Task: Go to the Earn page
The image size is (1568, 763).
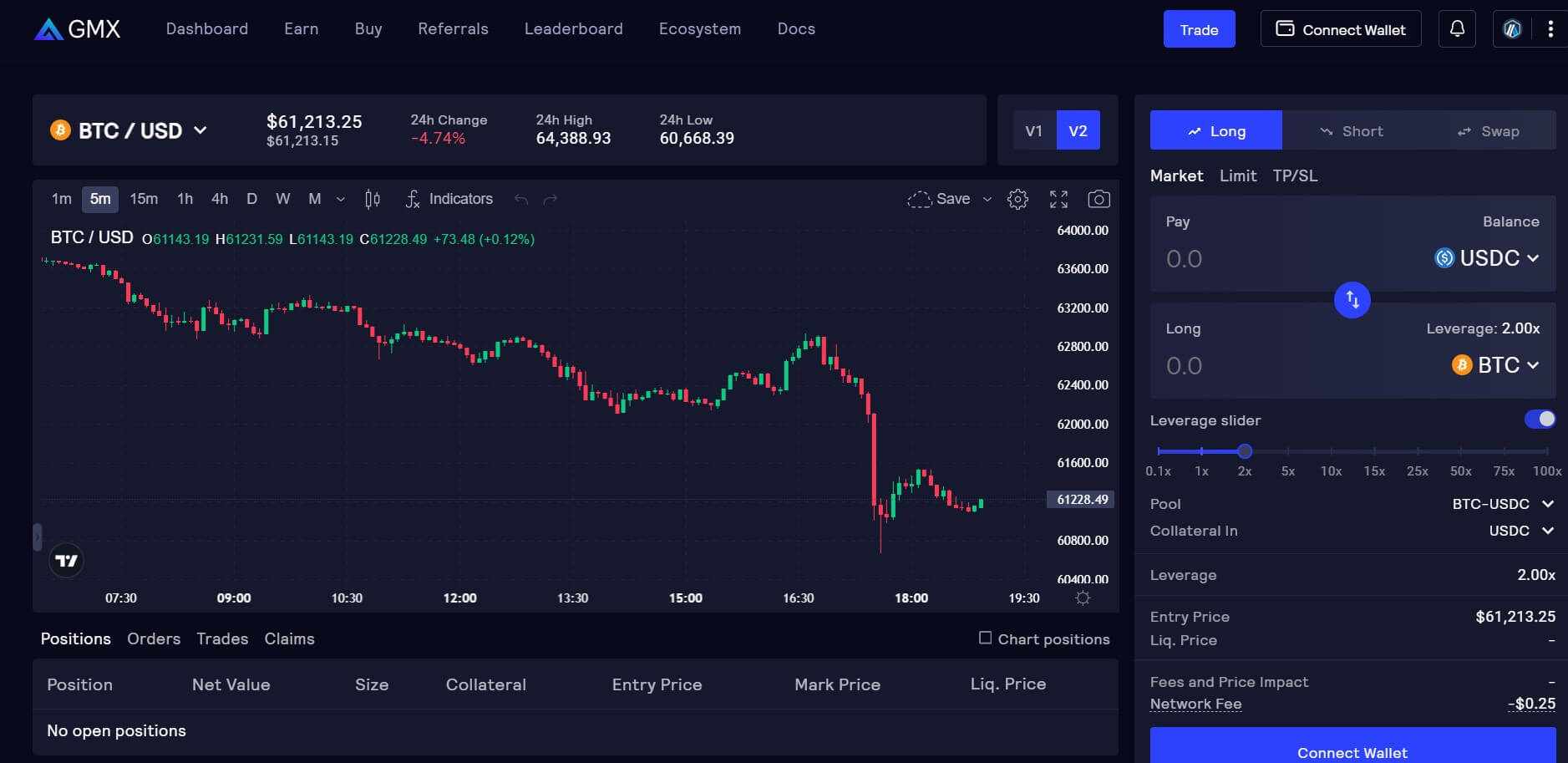Action: (301, 28)
